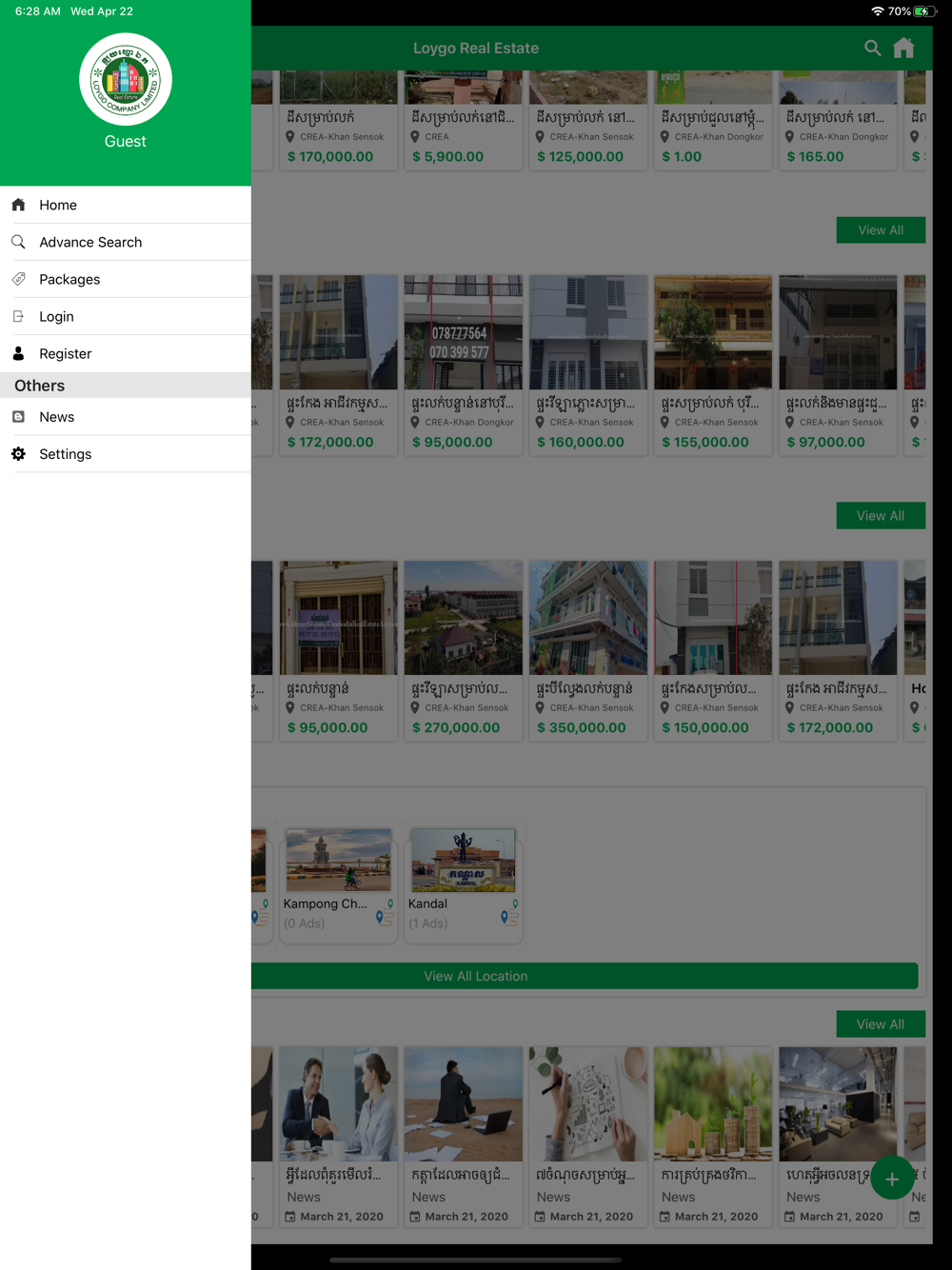Open the Kandal location card
Viewport: 952px width, 1270px height.
coord(464,884)
